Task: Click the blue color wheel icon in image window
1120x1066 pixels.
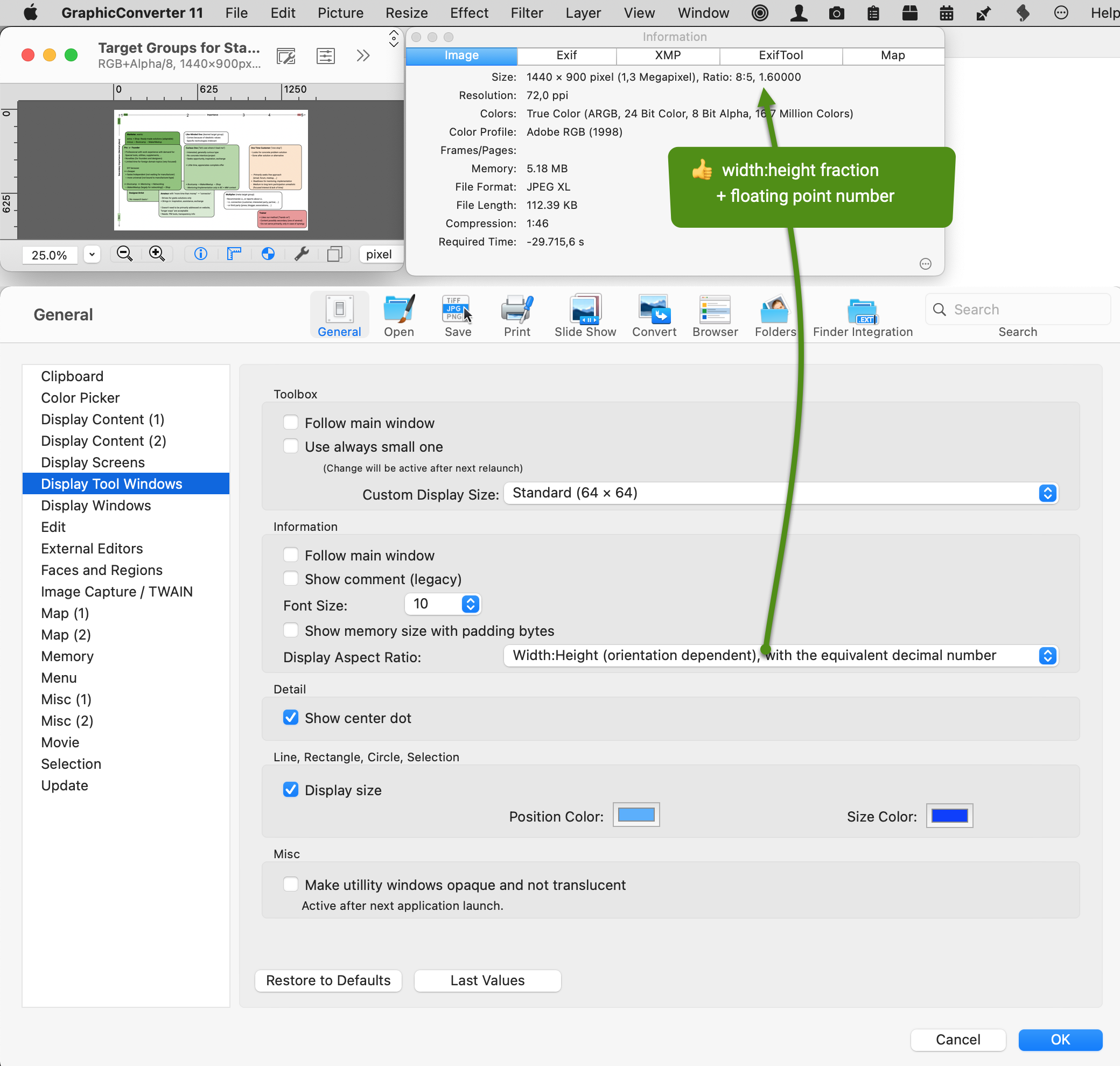Action: (x=268, y=254)
